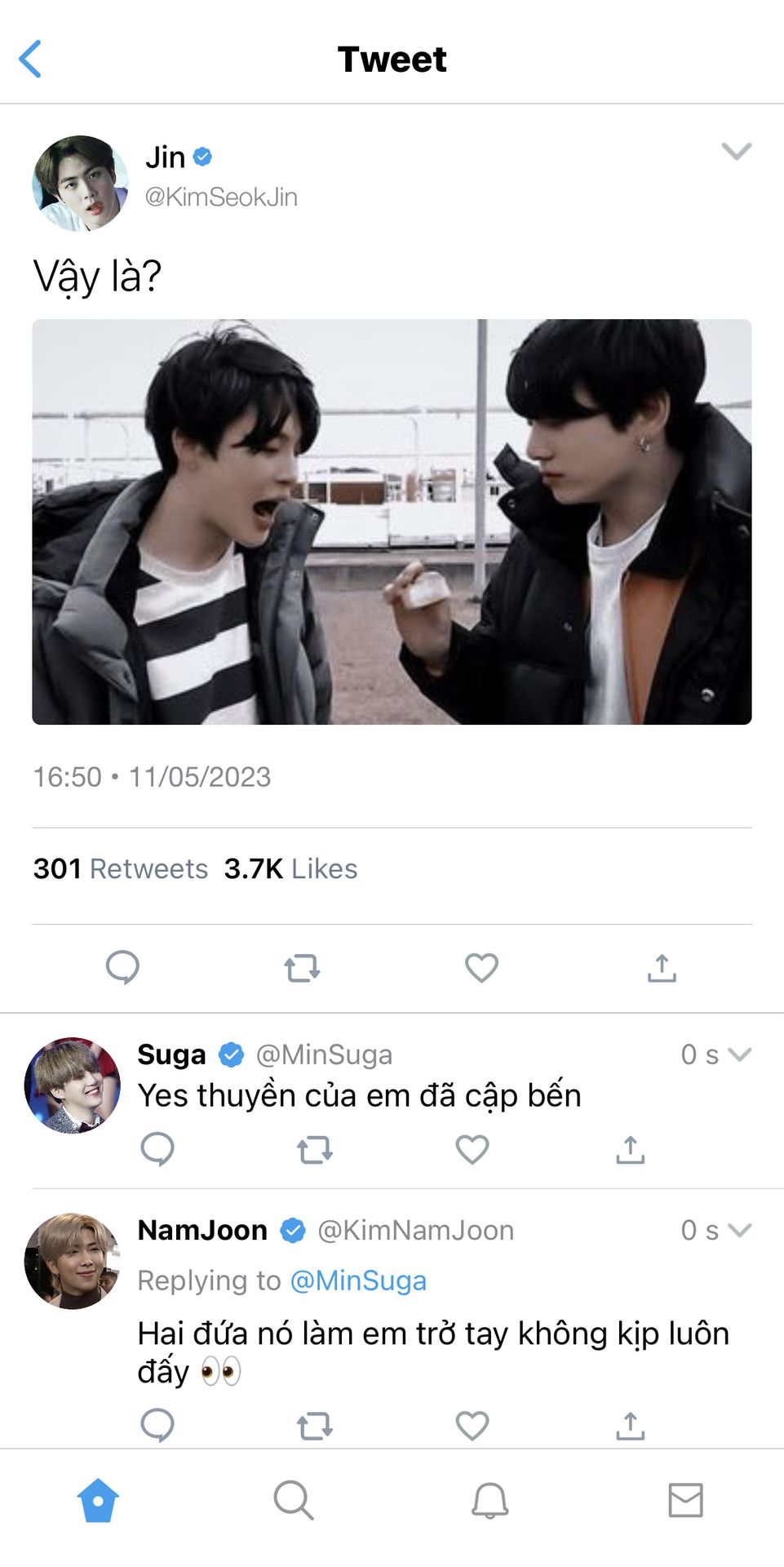Like Suga's reply with the heart
This screenshot has height=1567, width=784.
(472, 1149)
